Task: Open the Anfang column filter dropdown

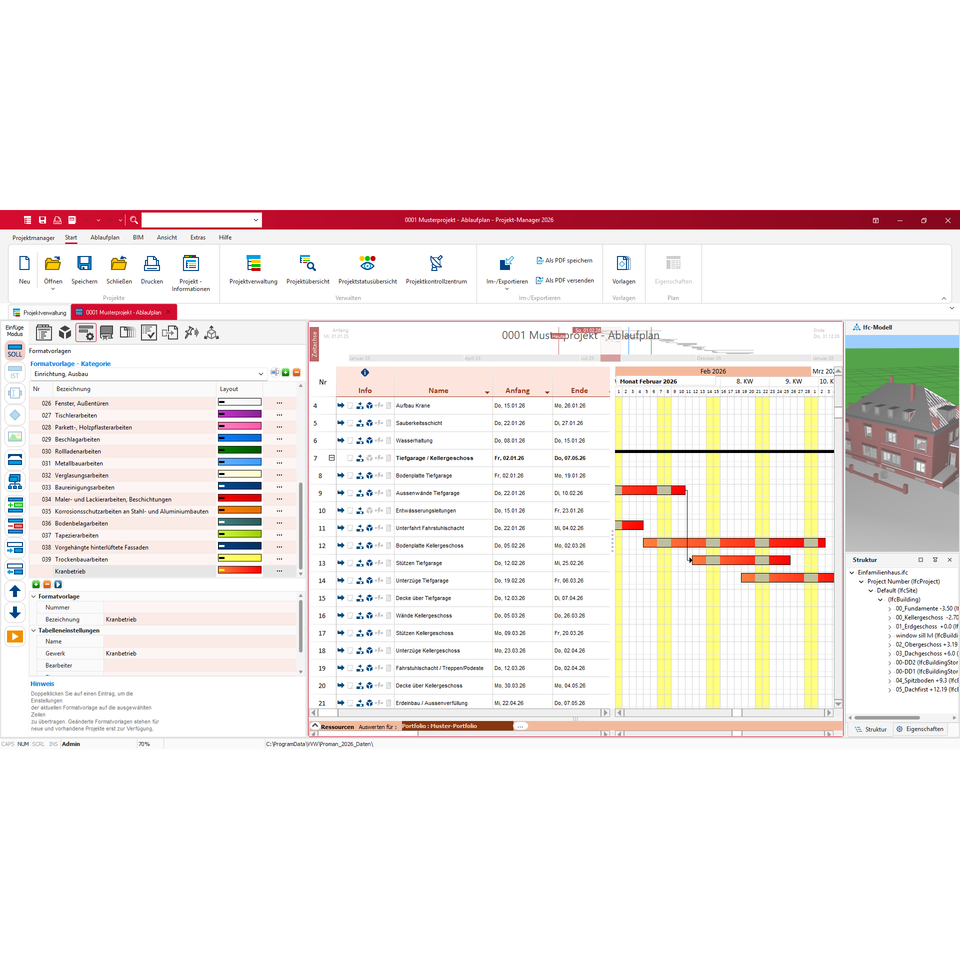Action: (x=547, y=392)
